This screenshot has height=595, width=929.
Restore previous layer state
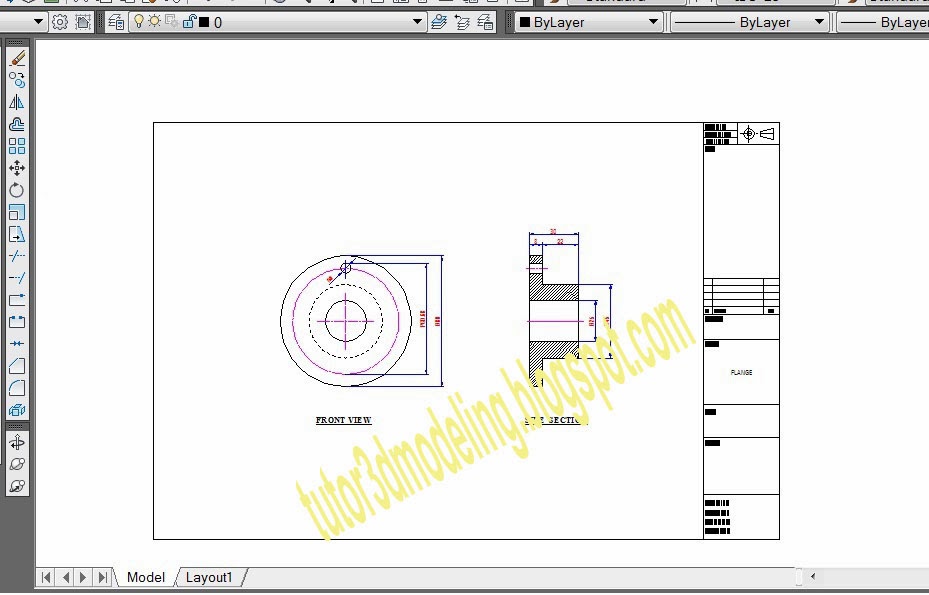click(462, 23)
